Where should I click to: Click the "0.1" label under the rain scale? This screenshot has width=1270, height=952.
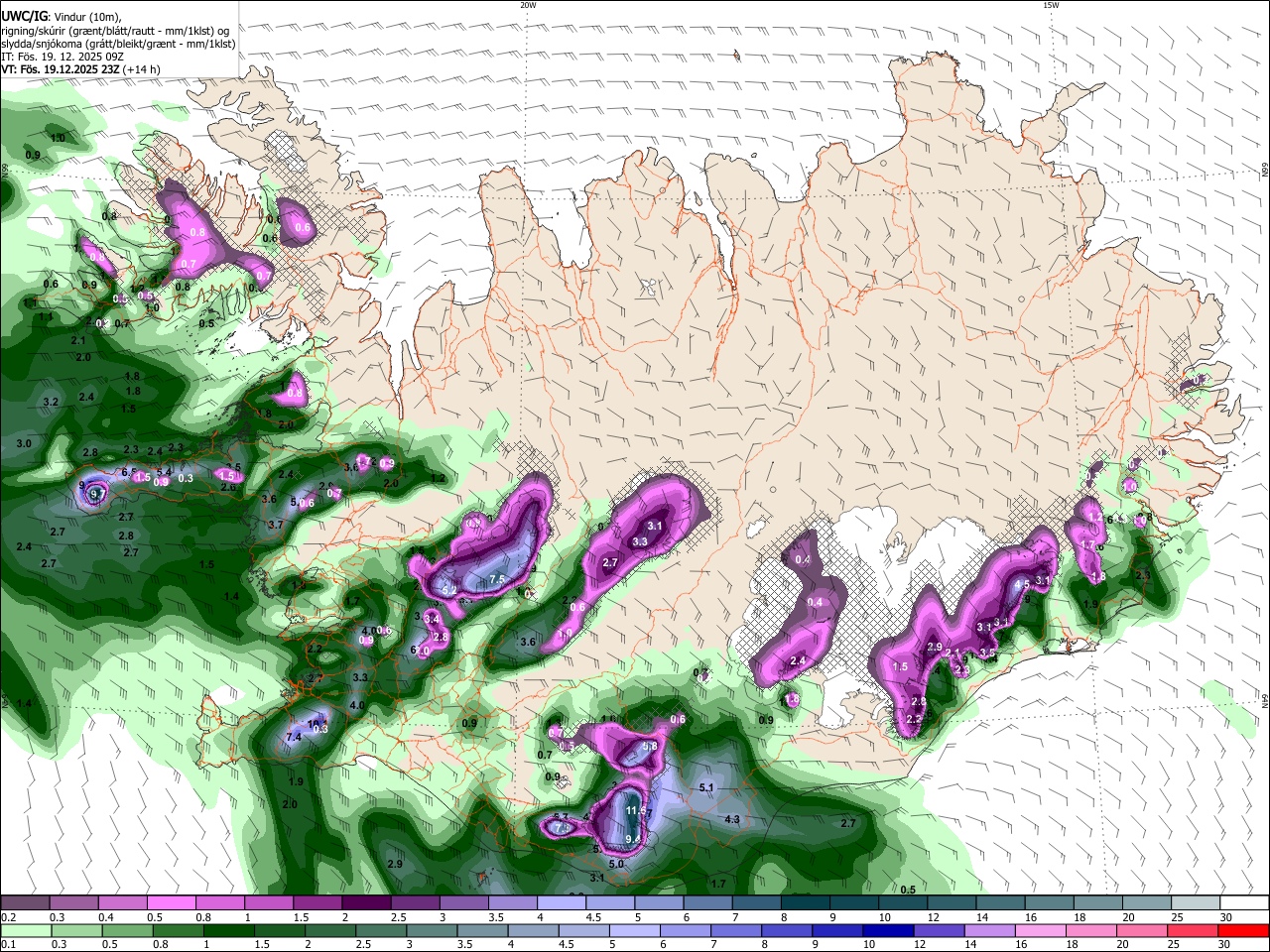[8, 944]
